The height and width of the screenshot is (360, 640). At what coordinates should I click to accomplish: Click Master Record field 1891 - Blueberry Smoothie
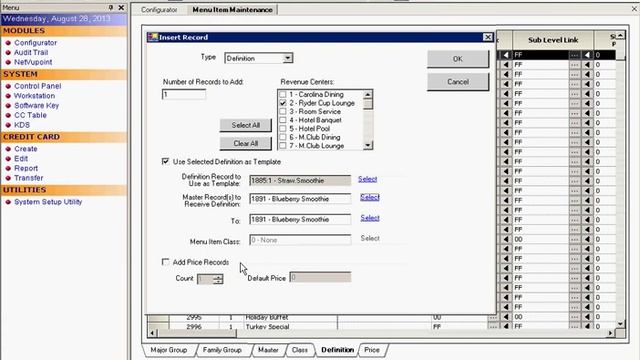(x=300, y=199)
